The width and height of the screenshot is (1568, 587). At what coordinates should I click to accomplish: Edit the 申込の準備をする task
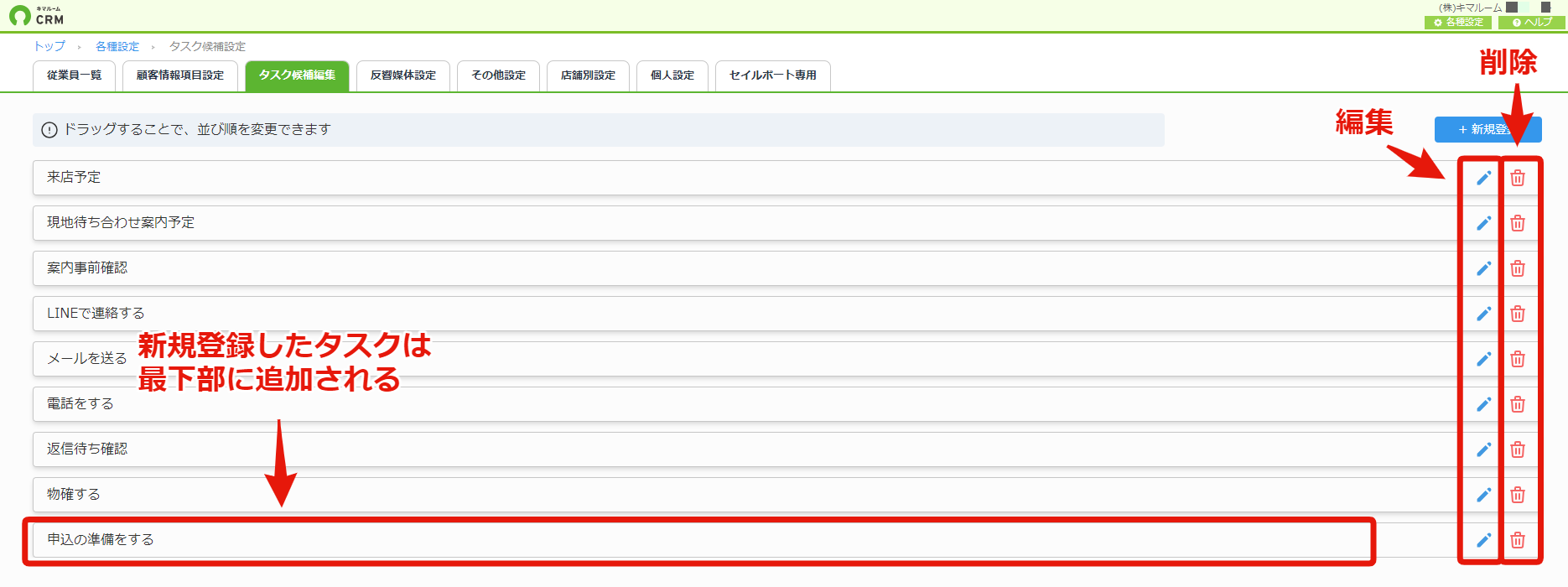(x=1483, y=540)
